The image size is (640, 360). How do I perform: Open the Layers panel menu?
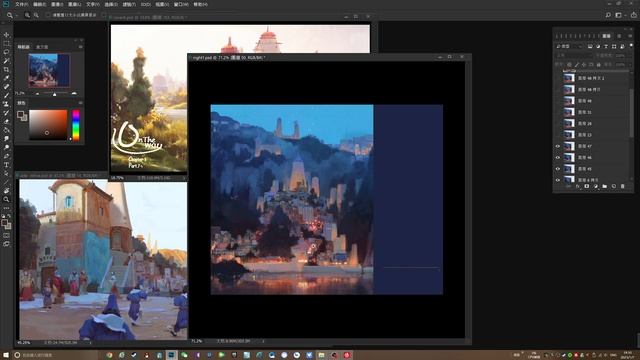point(630,36)
